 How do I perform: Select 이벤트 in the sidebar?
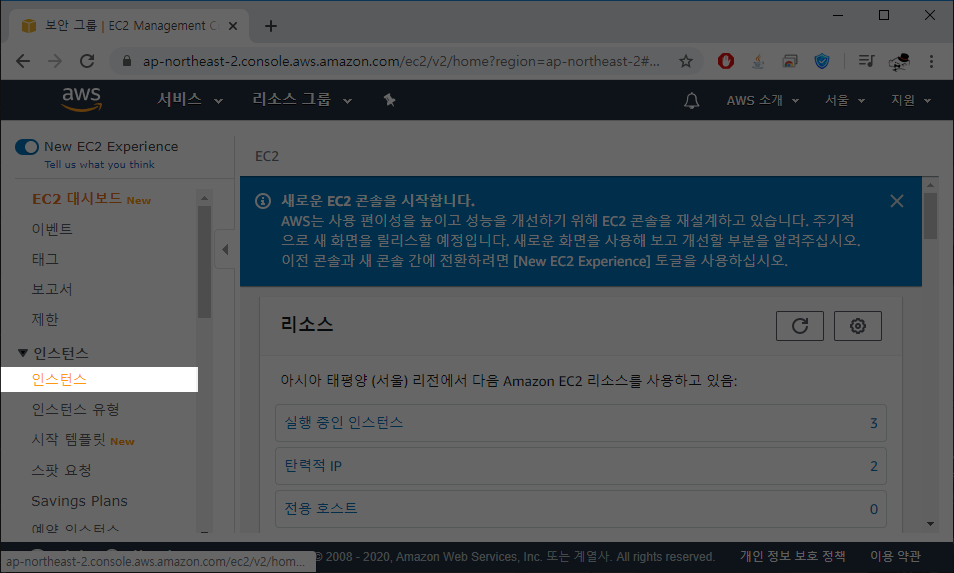coord(52,229)
